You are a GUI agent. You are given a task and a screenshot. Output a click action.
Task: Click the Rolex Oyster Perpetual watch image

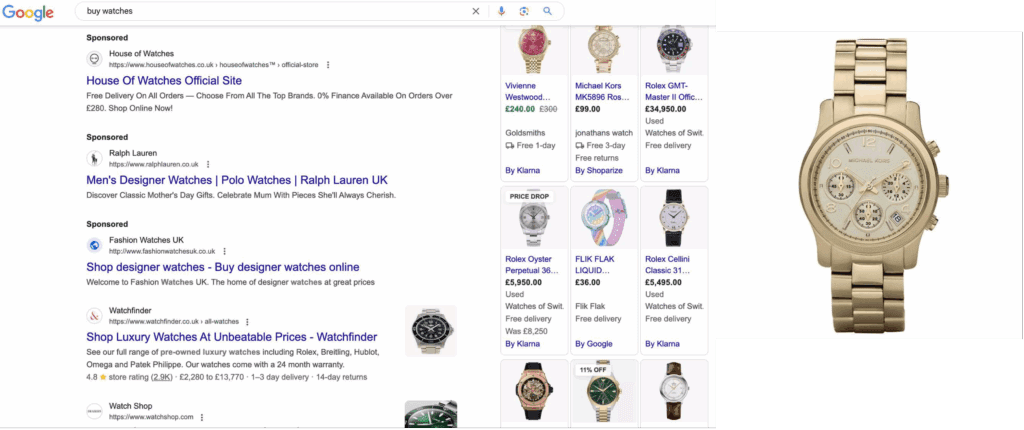(x=534, y=218)
